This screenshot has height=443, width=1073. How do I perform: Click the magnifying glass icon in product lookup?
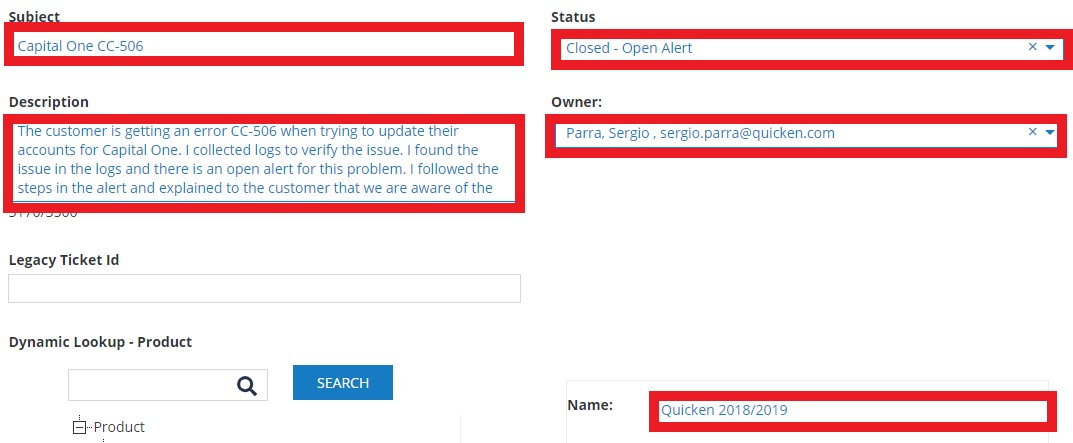tap(247, 385)
